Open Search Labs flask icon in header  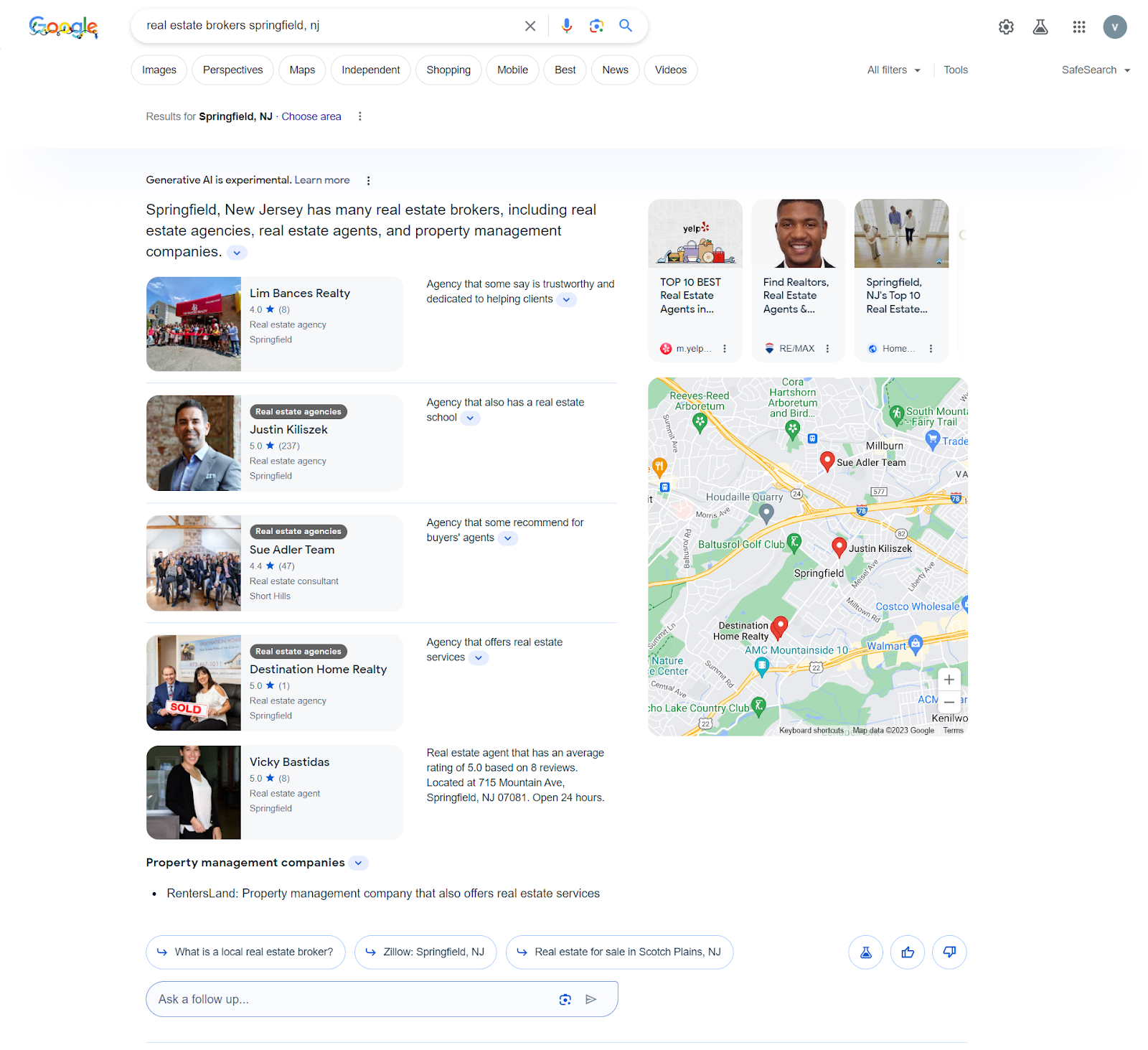point(1040,27)
